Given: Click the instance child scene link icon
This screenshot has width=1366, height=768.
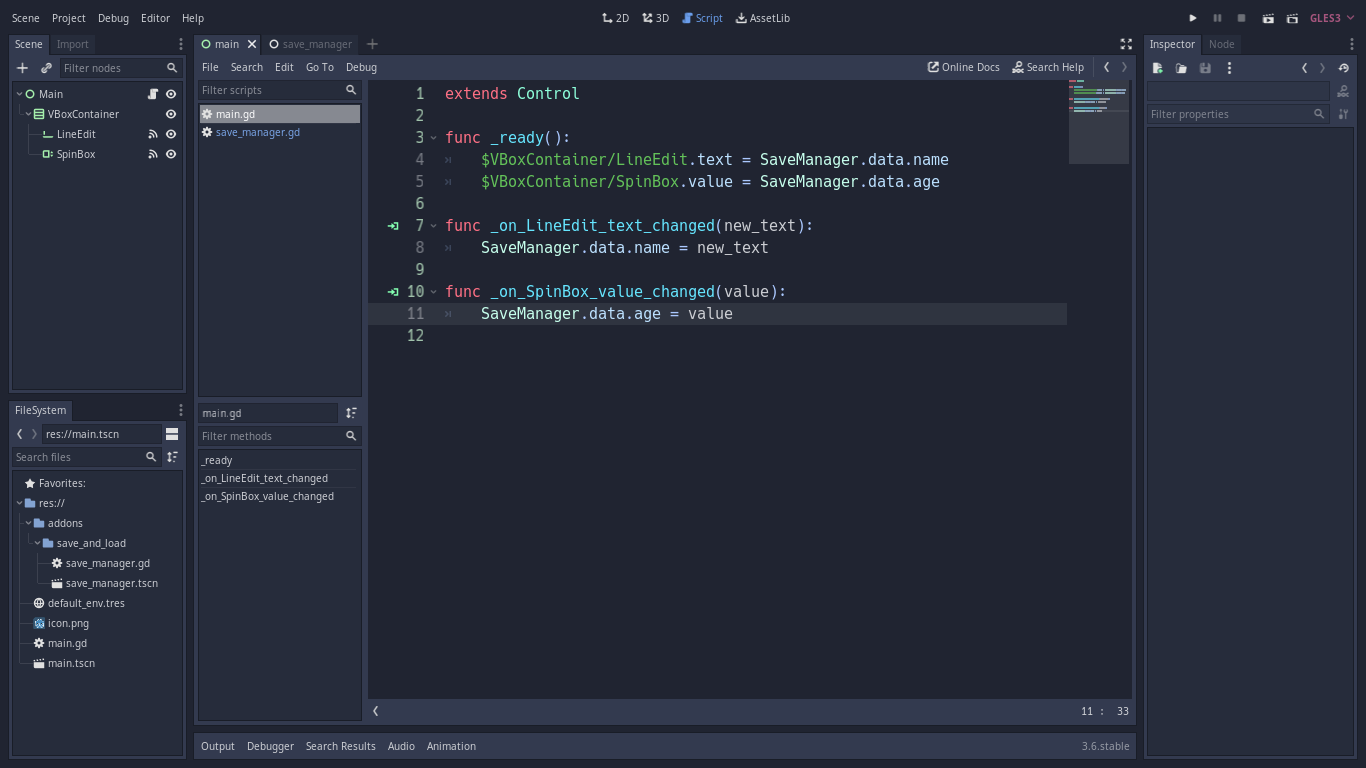Looking at the screenshot, I should (46, 68).
